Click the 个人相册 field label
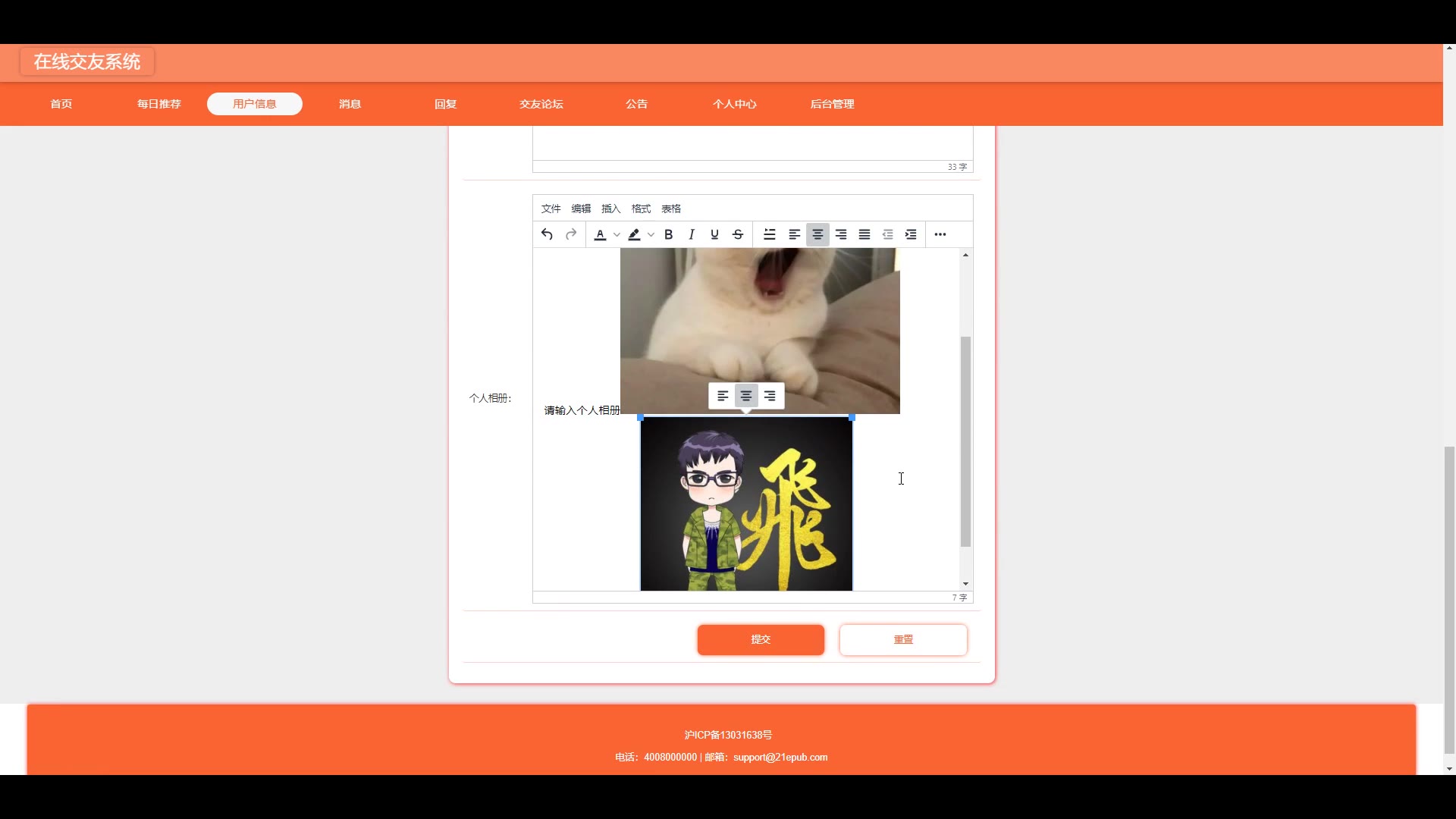 click(x=490, y=398)
